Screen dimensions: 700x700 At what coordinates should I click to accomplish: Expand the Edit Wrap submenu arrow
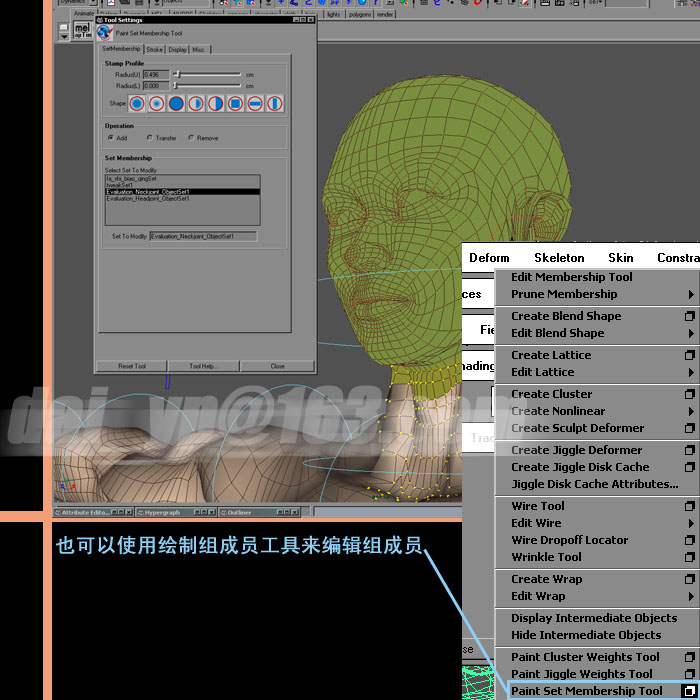click(x=691, y=596)
